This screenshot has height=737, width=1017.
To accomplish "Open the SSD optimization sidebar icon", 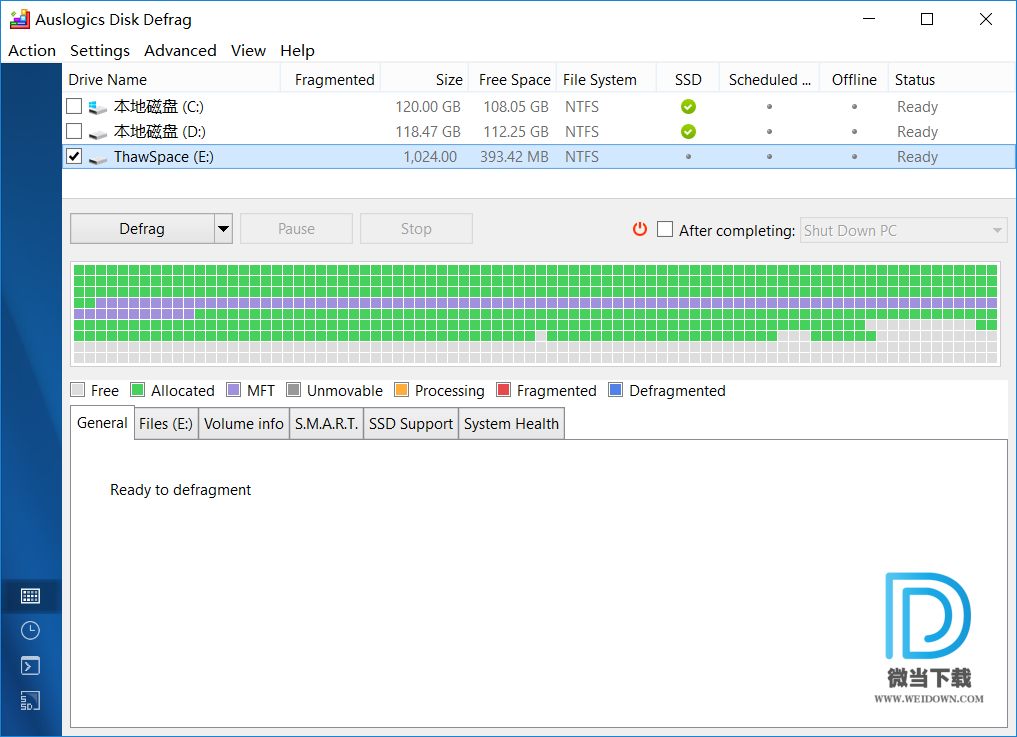I will coord(30,701).
